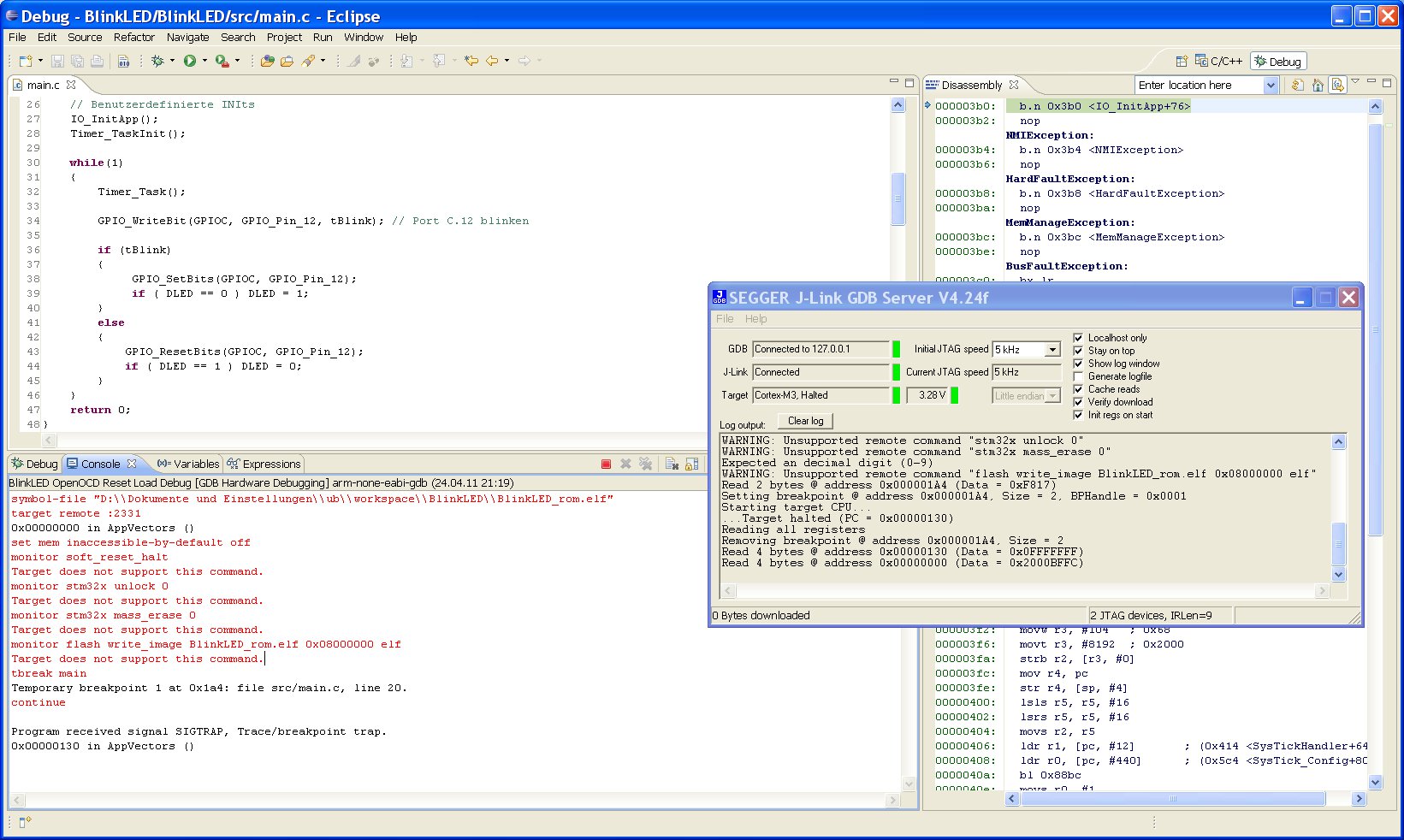The height and width of the screenshot is (840, 1404).
Task: Maximize the Disassembly view pane
Action: point(1387,82)
